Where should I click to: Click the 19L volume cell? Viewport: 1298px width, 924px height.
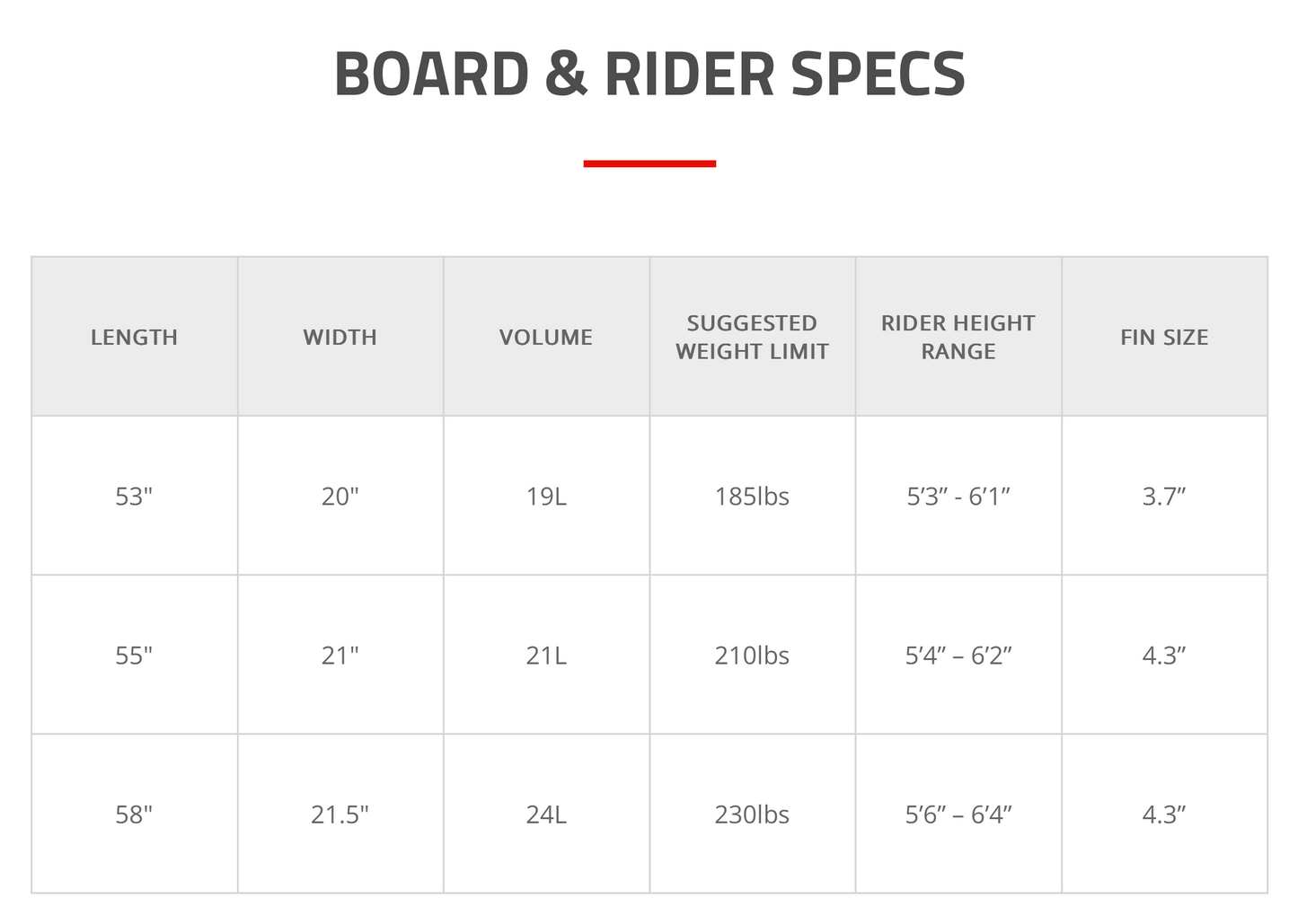pos(546,497)
